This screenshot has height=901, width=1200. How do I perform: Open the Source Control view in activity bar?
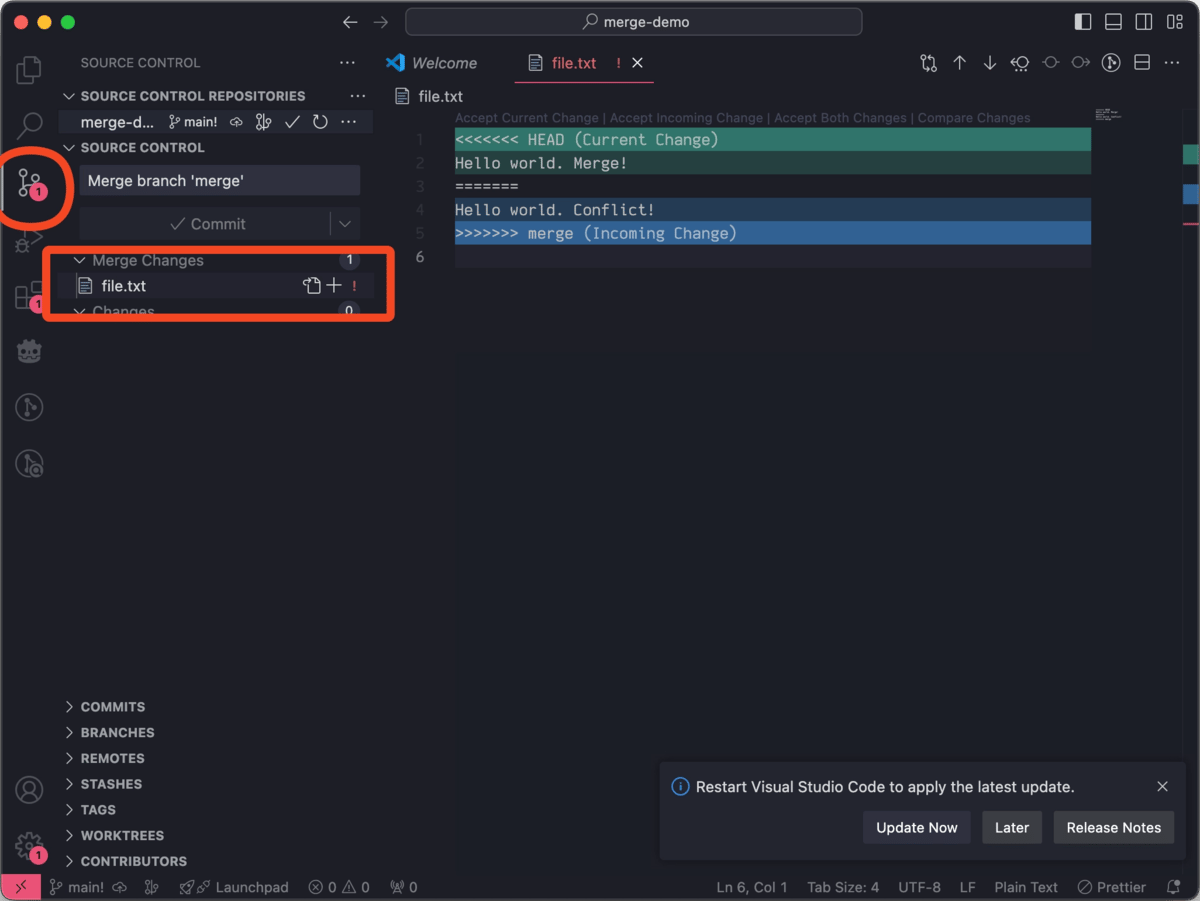(30, 184)
